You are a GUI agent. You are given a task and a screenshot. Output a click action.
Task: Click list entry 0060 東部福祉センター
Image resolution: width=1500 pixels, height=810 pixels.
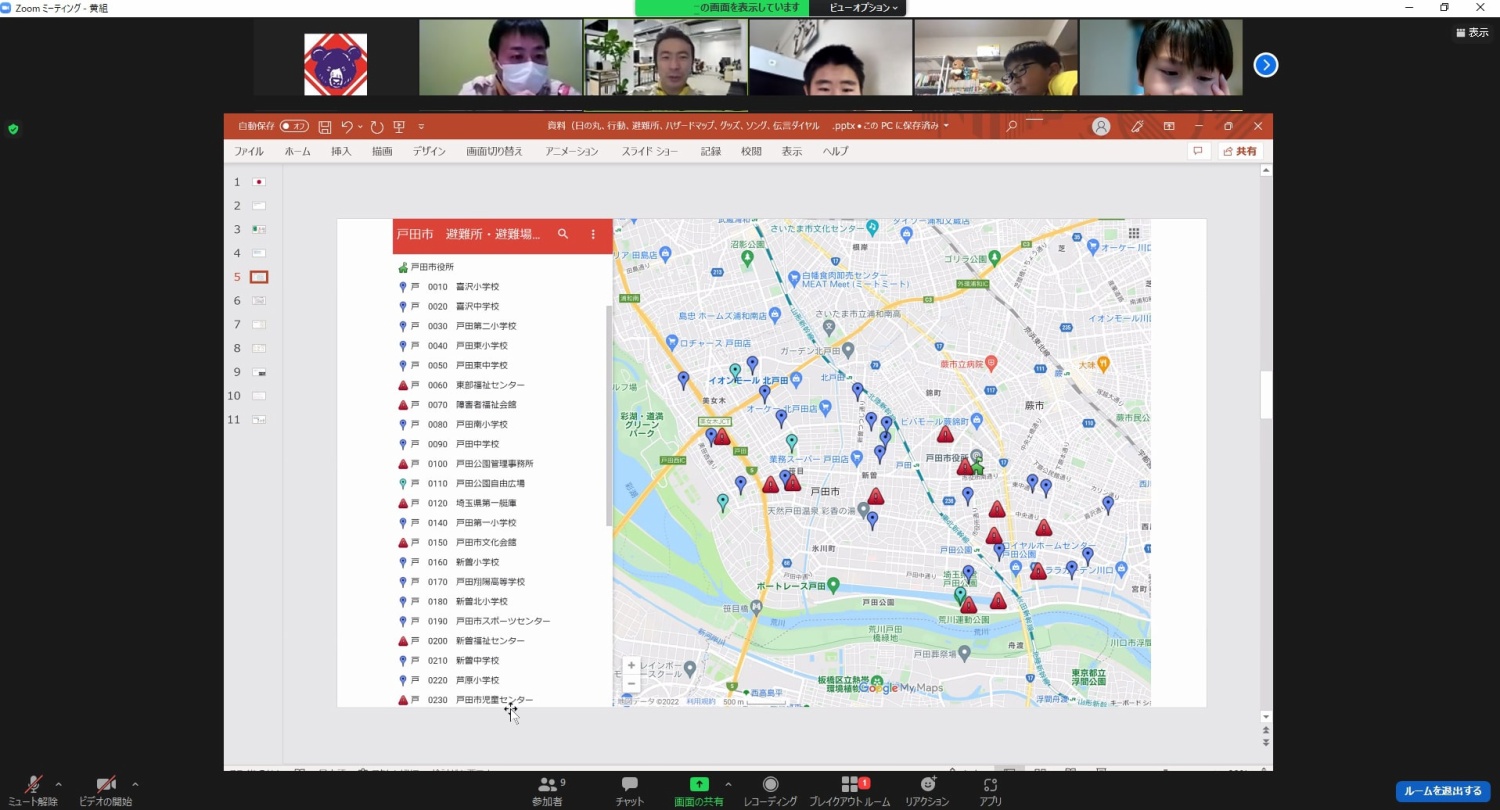tap(461, 385)
